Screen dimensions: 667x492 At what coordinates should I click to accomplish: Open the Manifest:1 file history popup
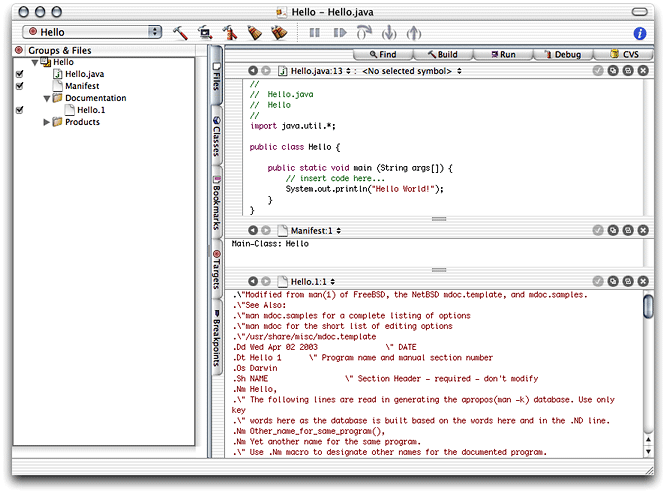pyautogui.click(x=310, y=230)
